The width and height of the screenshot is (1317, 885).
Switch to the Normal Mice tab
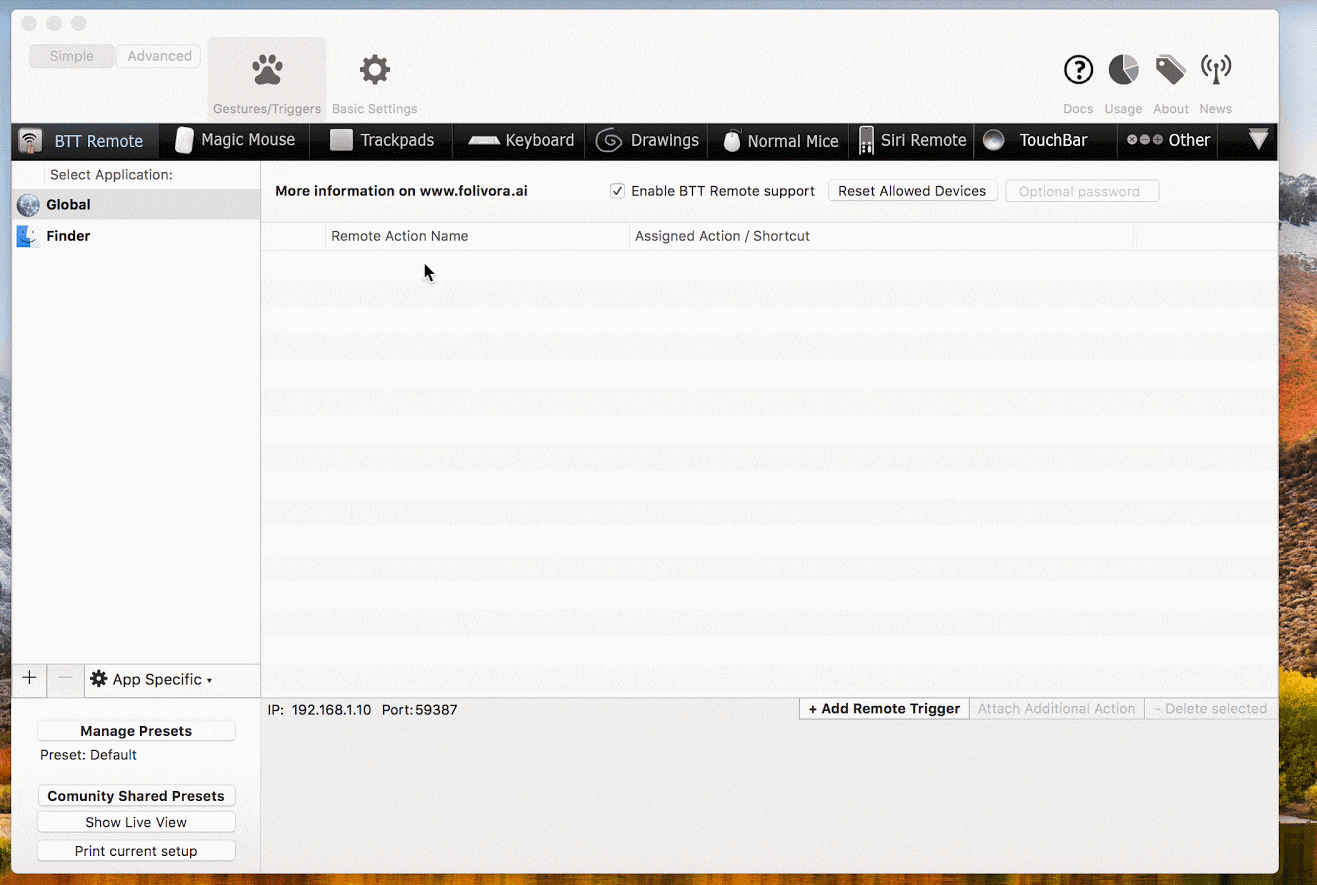pos(780,141)
